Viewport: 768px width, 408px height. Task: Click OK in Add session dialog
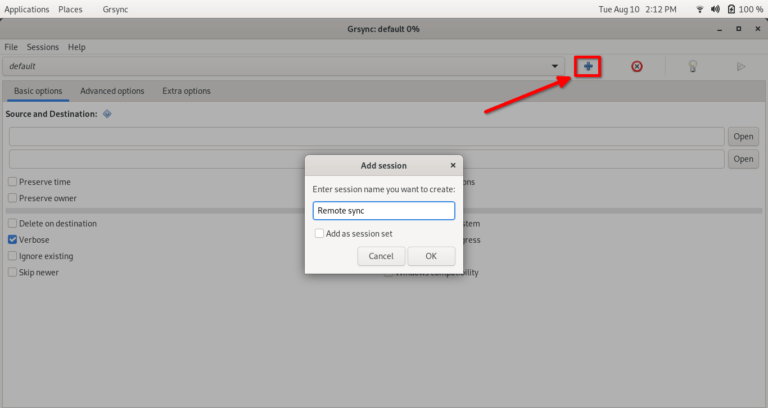click(x=431, y=256)
